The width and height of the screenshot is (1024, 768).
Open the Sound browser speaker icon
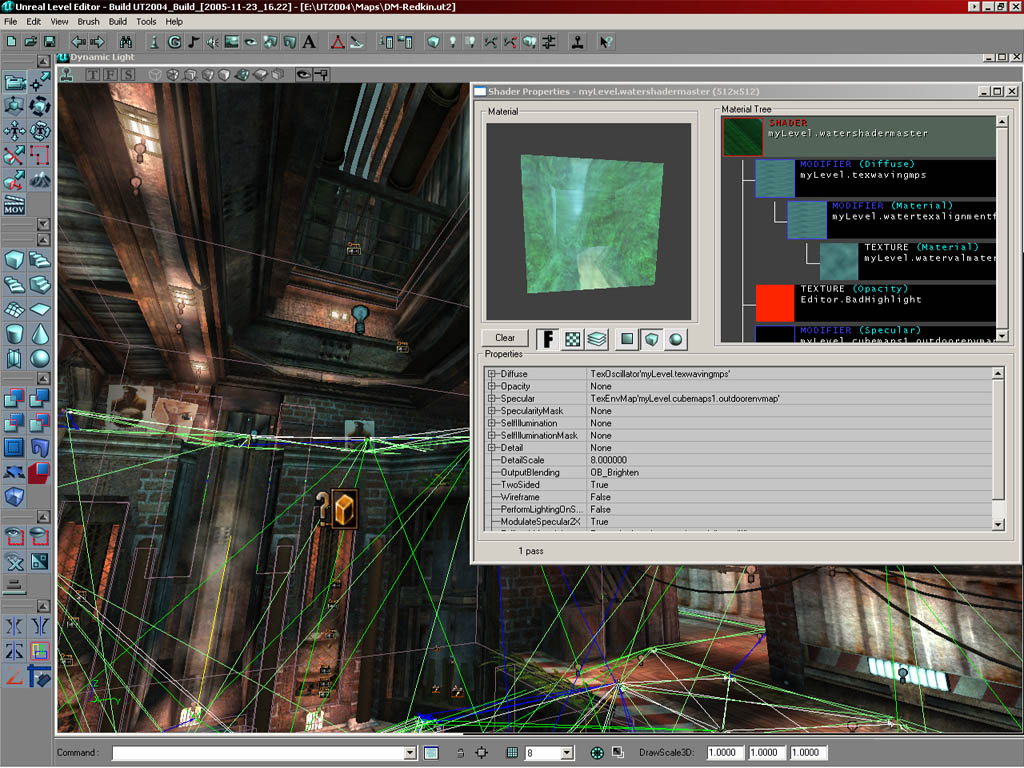click(212, 42)
